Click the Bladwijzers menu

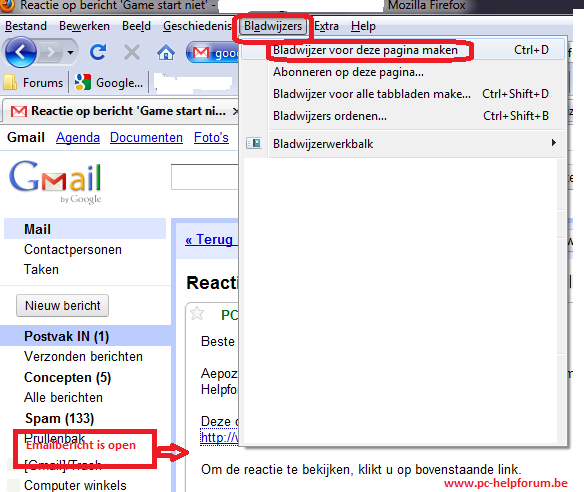273,26
